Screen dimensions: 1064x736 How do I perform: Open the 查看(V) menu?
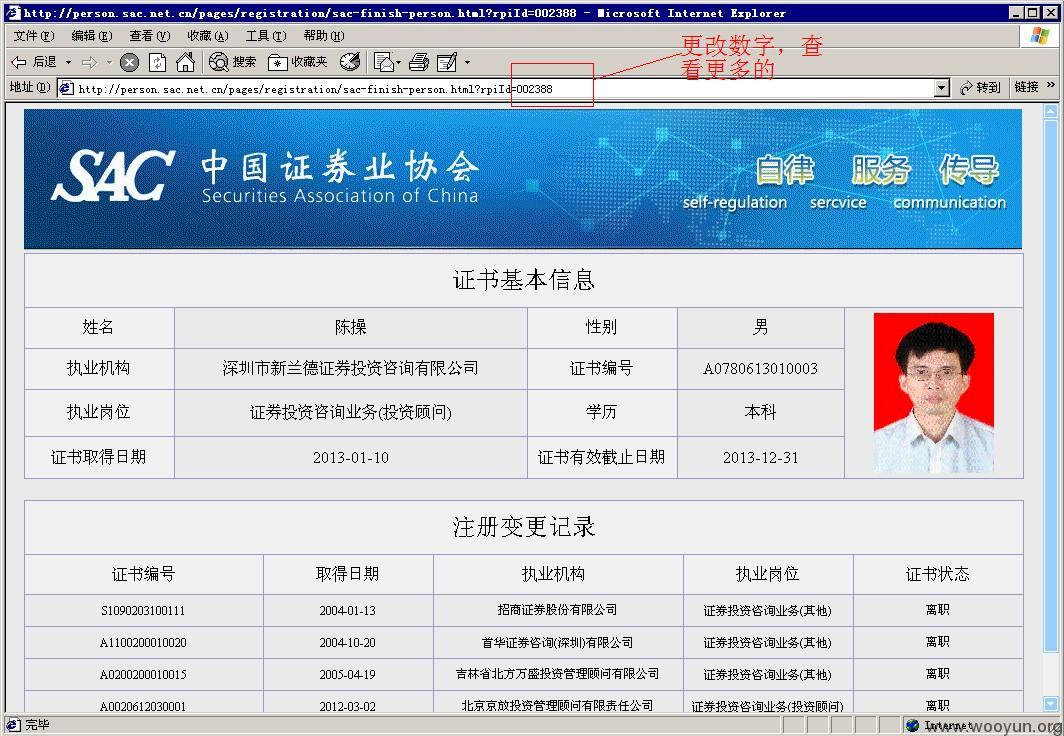[x=149, y=35]
